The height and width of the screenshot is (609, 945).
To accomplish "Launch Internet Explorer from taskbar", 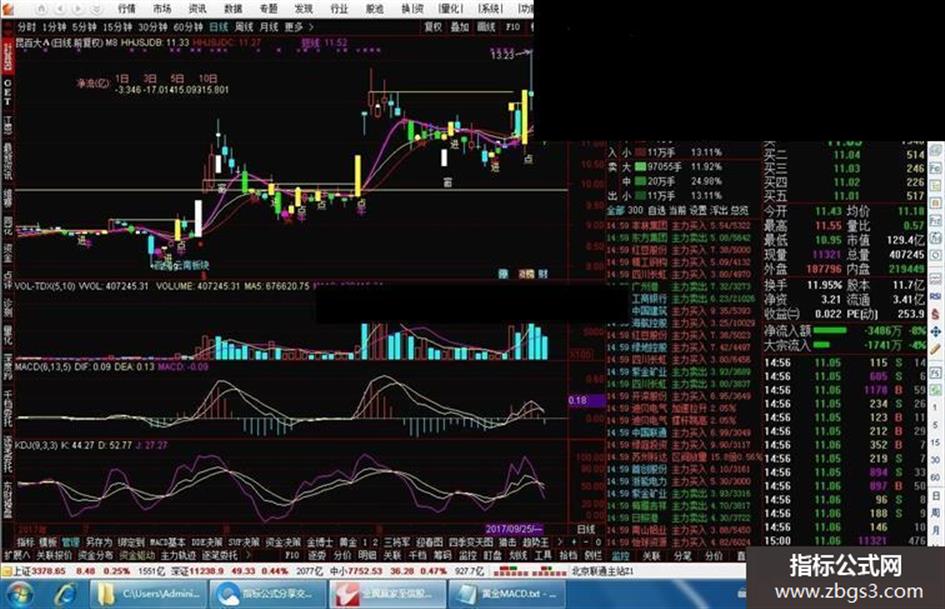I will pyautogui.click(x=65, y=595).
